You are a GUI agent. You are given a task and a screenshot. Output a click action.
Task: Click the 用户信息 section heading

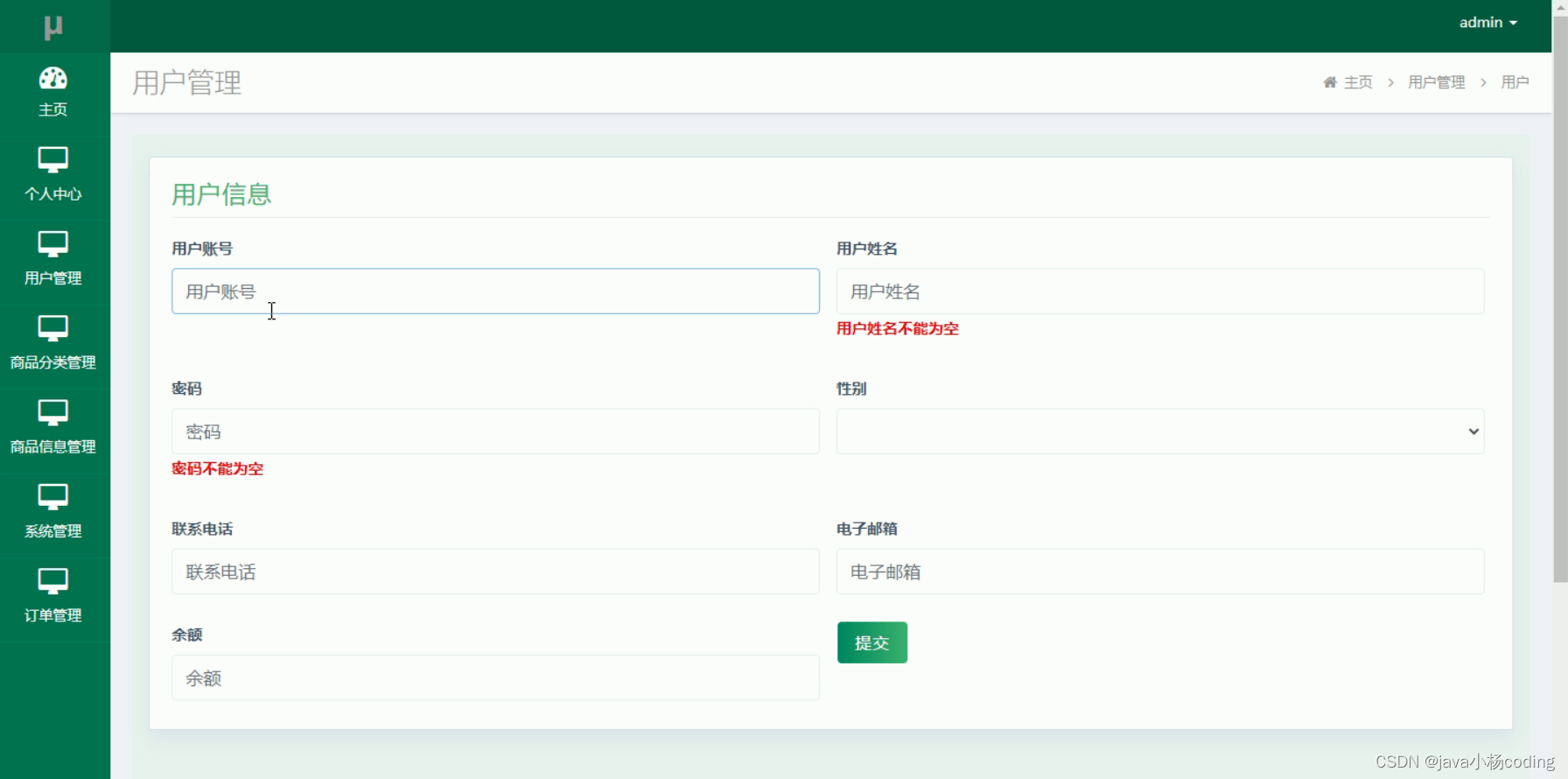click(221, 194)
